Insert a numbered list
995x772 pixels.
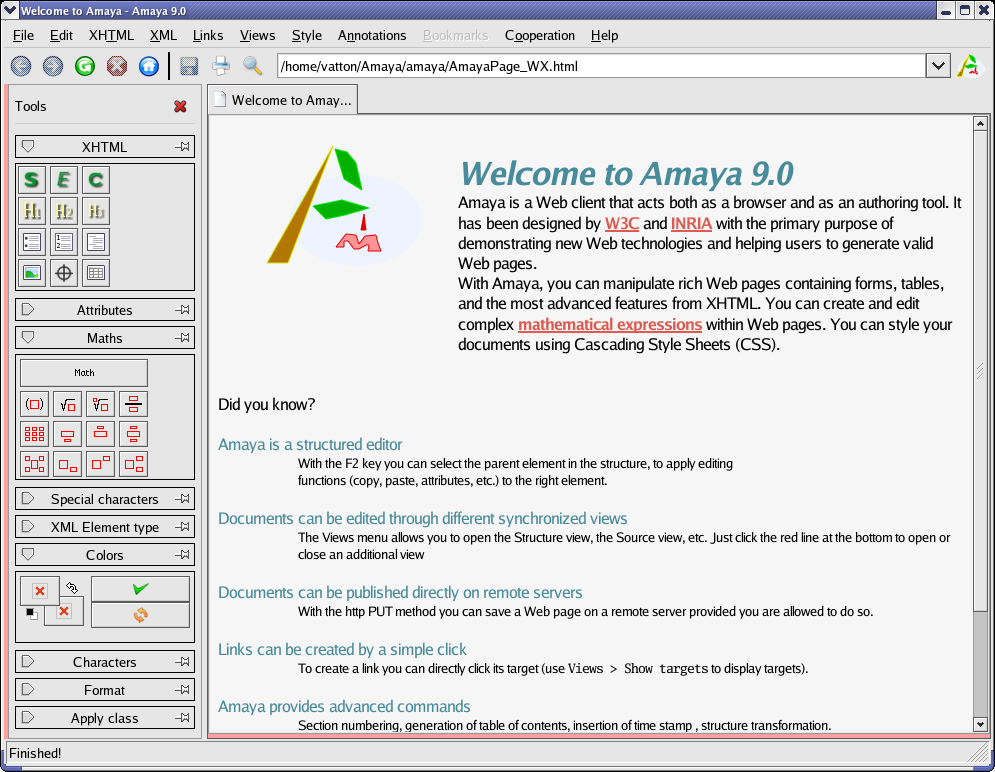point(63,242)
